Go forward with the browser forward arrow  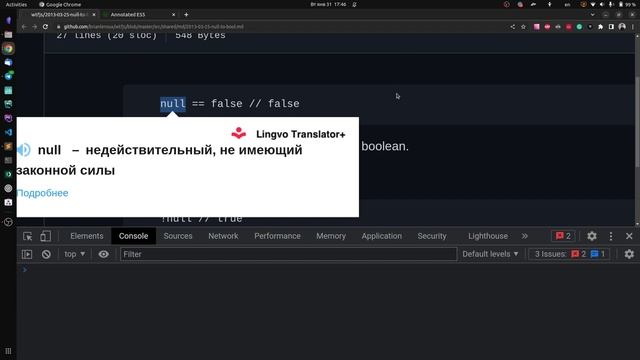pos(35,27)
